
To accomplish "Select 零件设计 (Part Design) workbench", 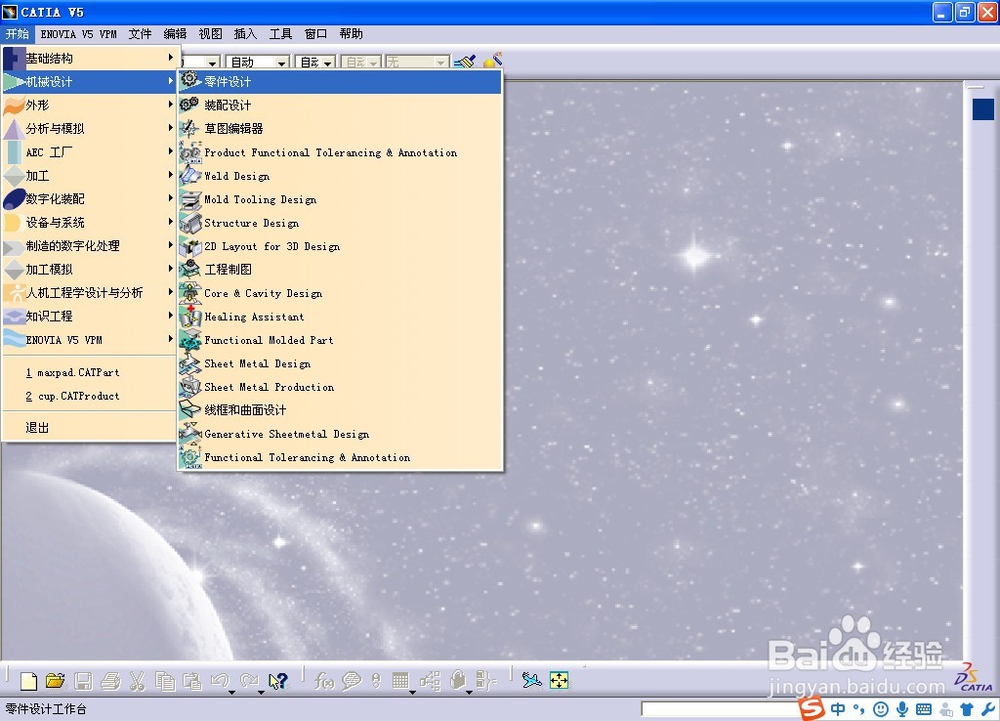I will pos(340,82).
